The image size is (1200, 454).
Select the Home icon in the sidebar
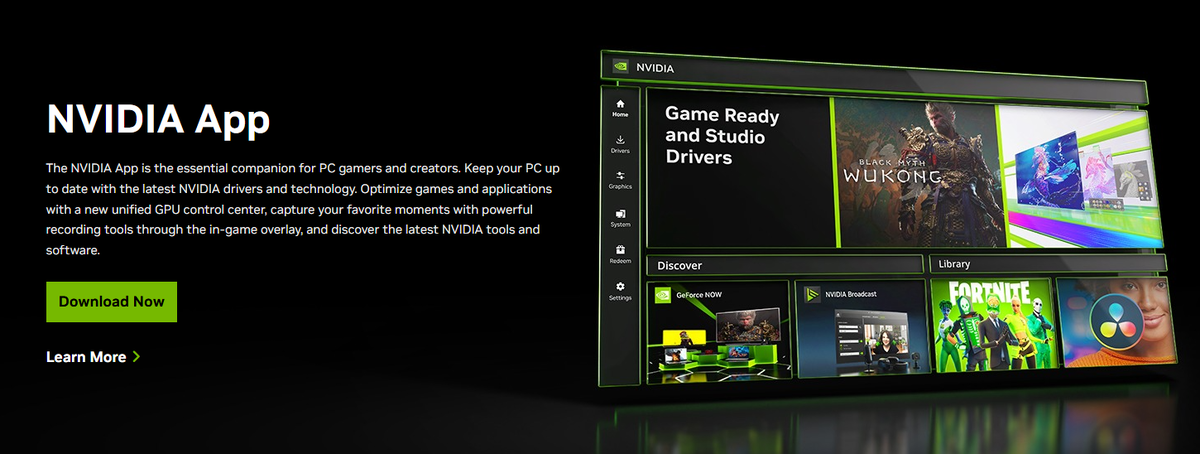[x=620, y=104]
